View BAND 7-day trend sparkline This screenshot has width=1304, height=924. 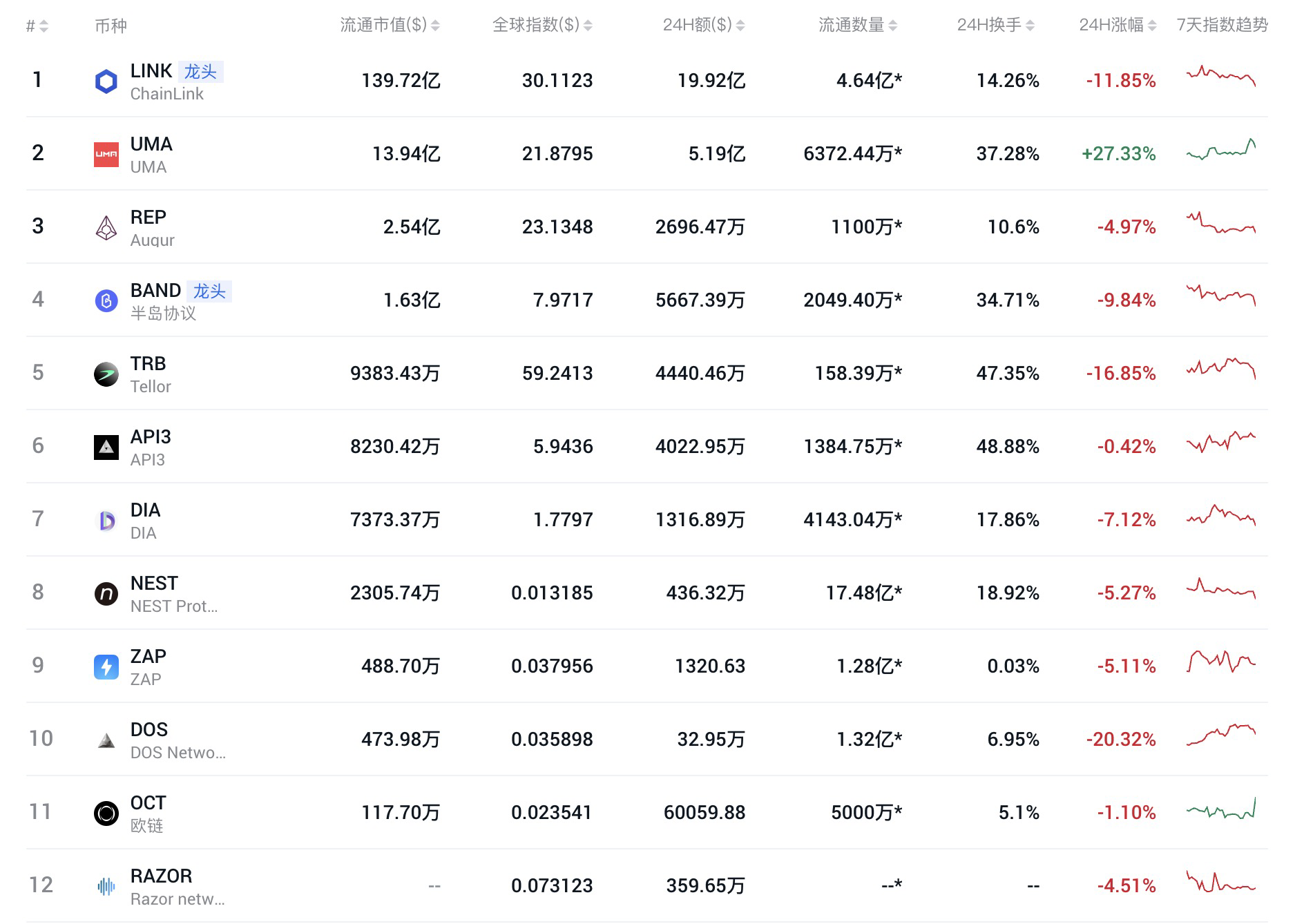(1221, 296)
